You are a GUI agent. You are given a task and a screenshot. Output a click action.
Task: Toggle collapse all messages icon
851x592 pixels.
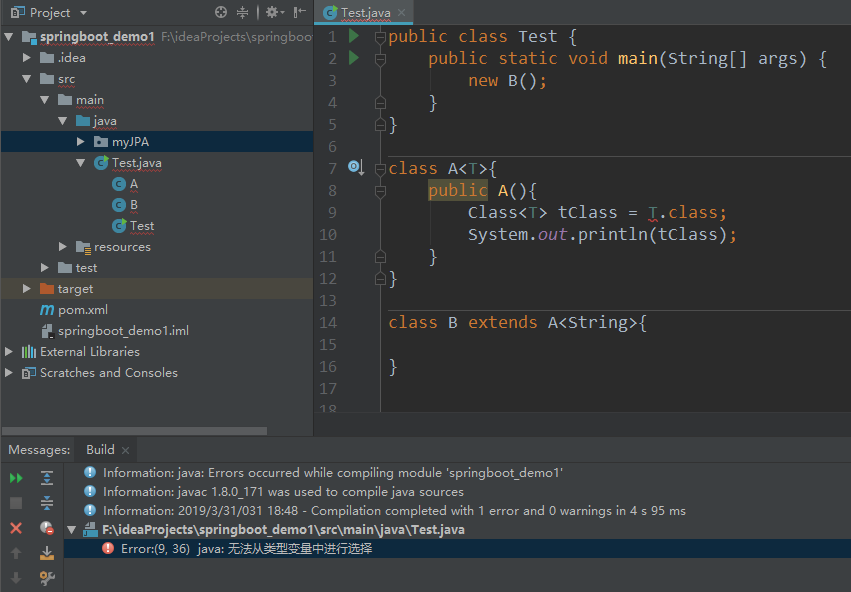(47, 503)
